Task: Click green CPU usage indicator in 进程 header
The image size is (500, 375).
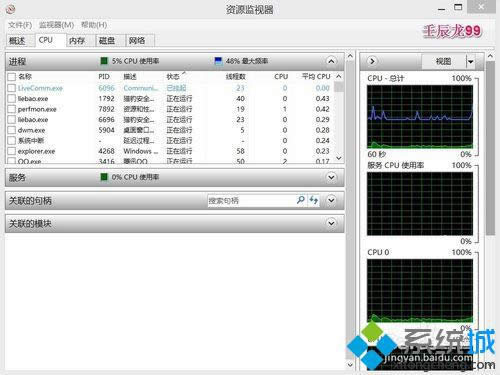Action: [104, 61]
